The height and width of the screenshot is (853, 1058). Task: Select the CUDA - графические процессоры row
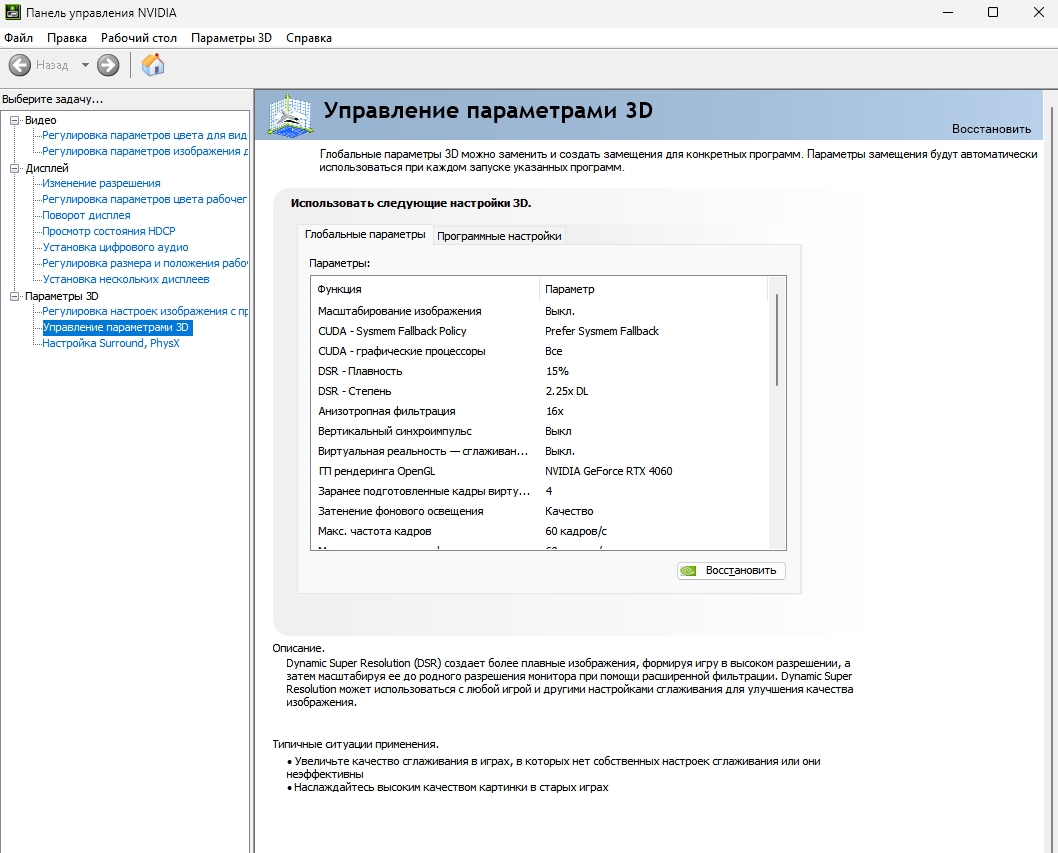540,352
